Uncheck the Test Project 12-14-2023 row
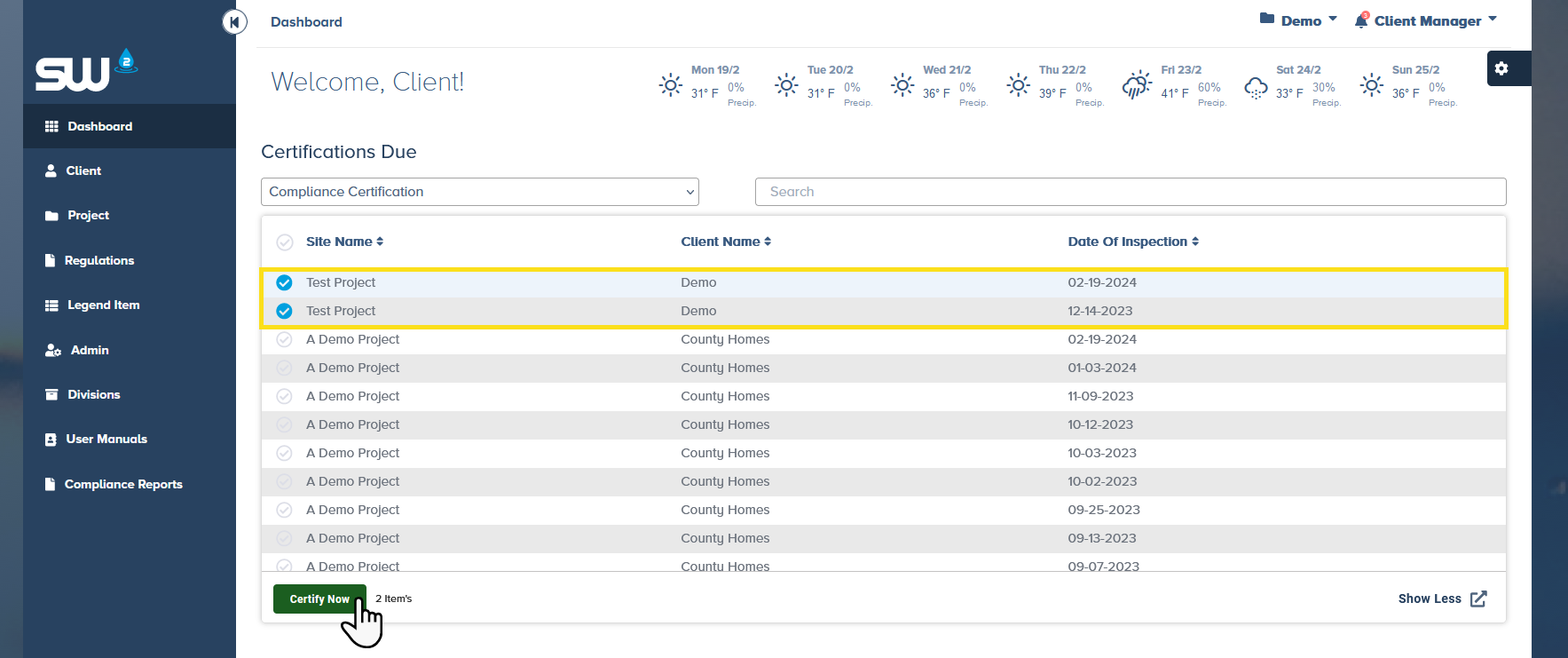1568x658 pixels. tap(284, 311)
